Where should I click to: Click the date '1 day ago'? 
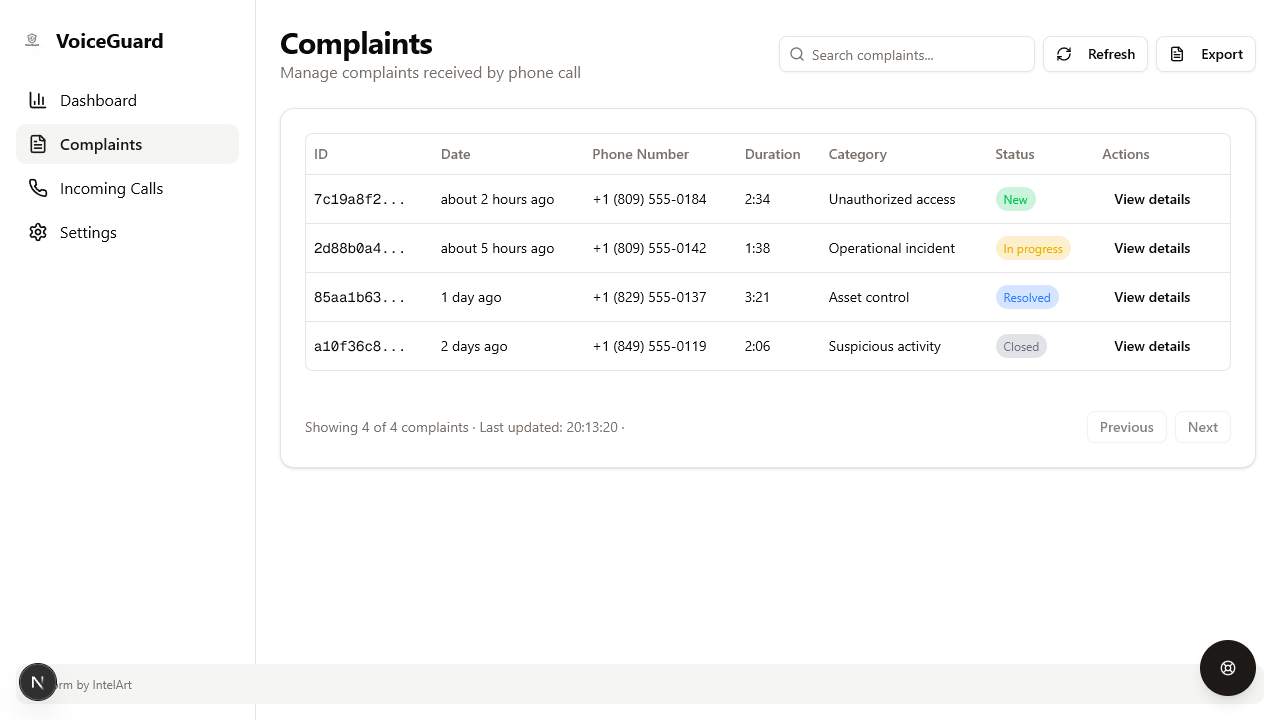coord(471,297)
